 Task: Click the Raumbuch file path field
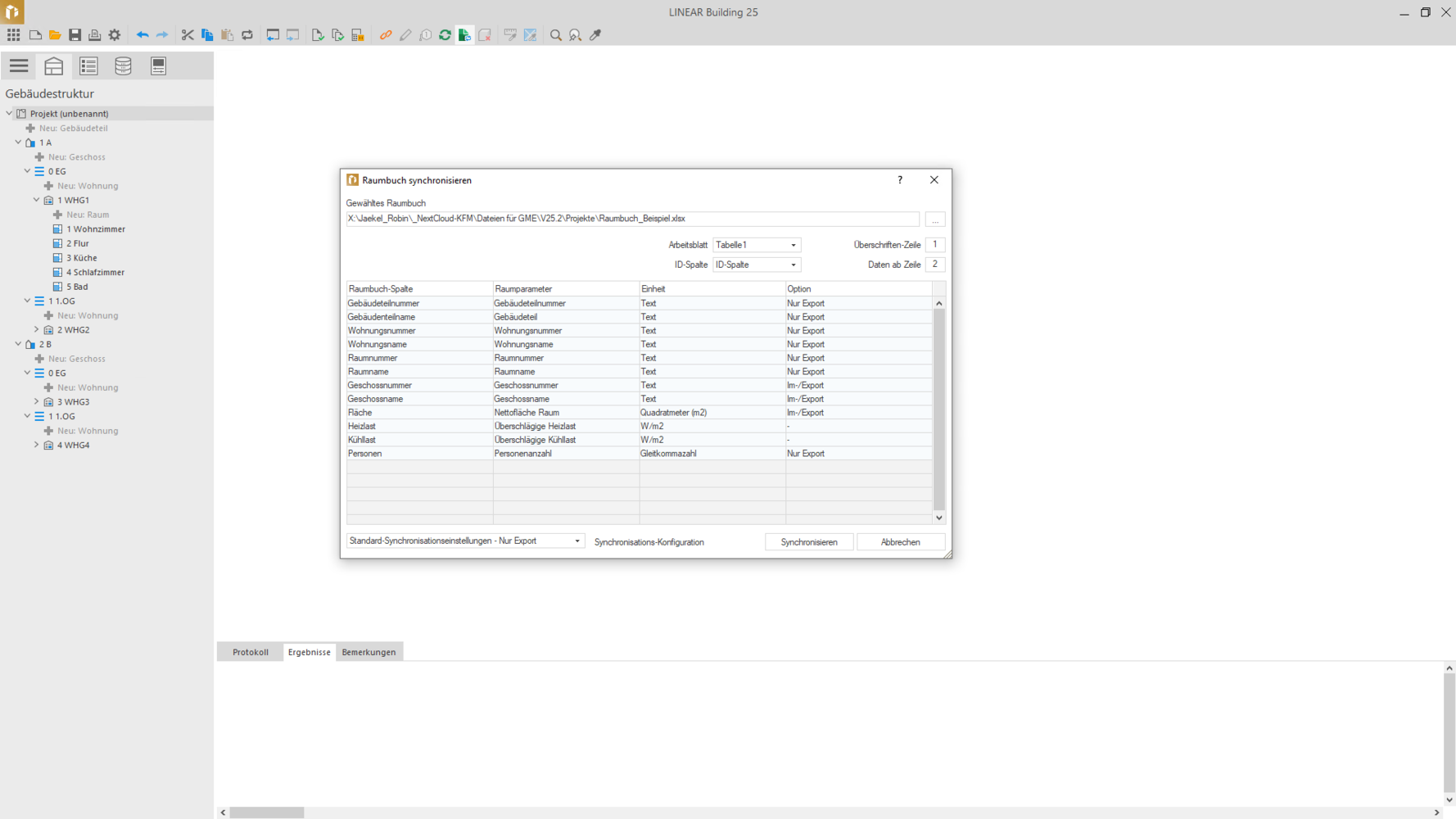(x=631, y=219)
